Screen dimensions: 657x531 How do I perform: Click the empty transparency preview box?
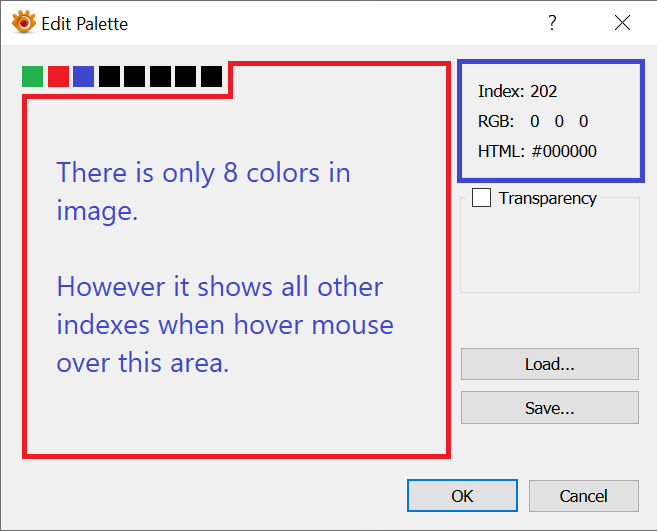pos(549,250)
